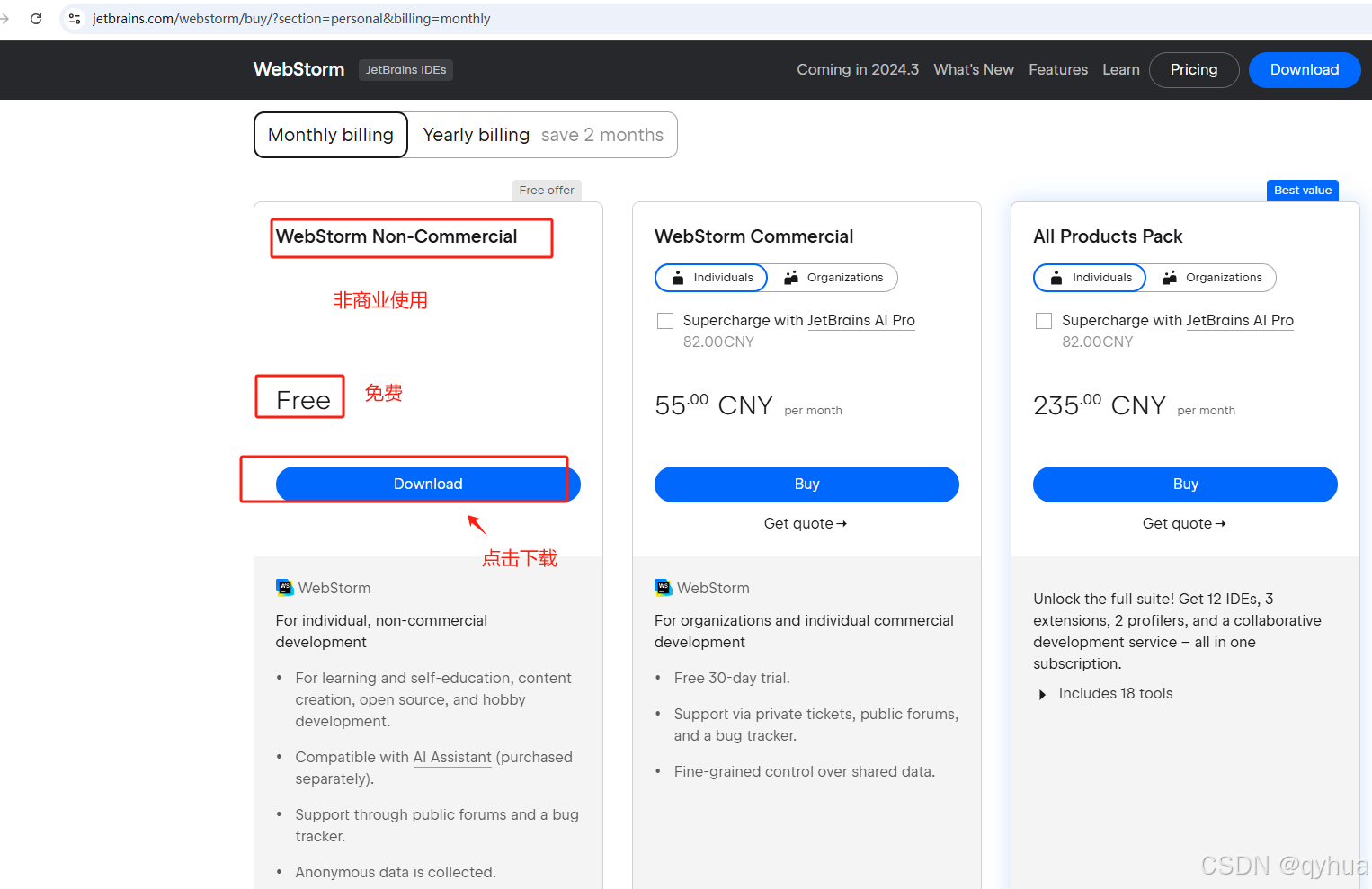Open Coming in 2024.3 menu item
The height and width of the screenshot is (889, 1372).
coord(858,69)
